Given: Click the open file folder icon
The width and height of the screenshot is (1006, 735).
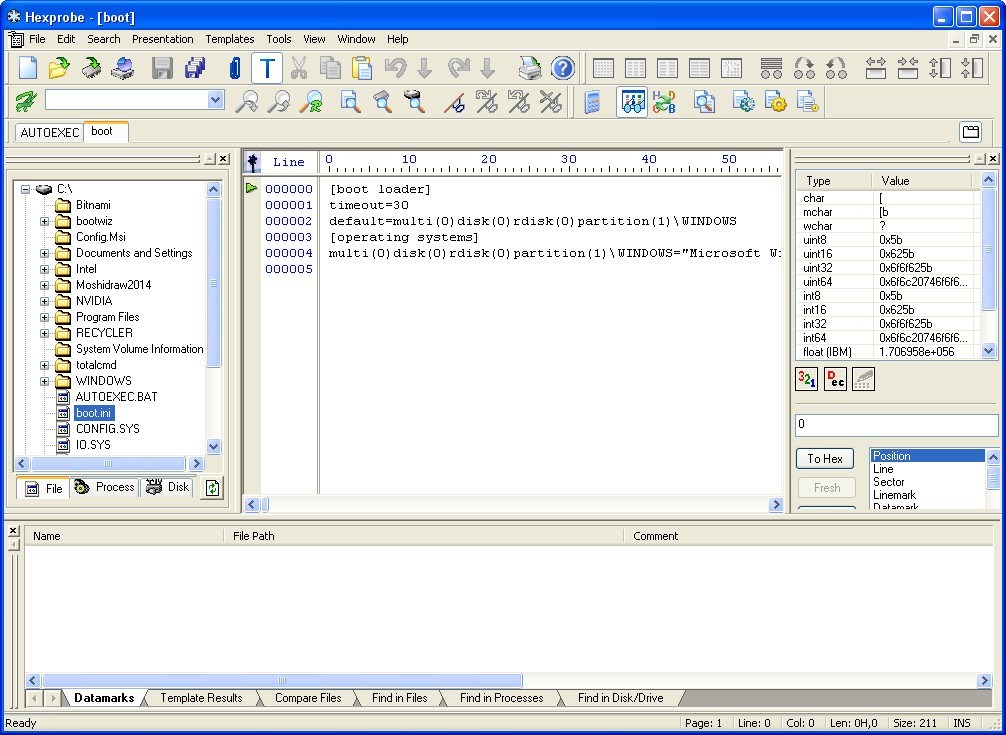Looking at the screenshot, I should [59, 68].
